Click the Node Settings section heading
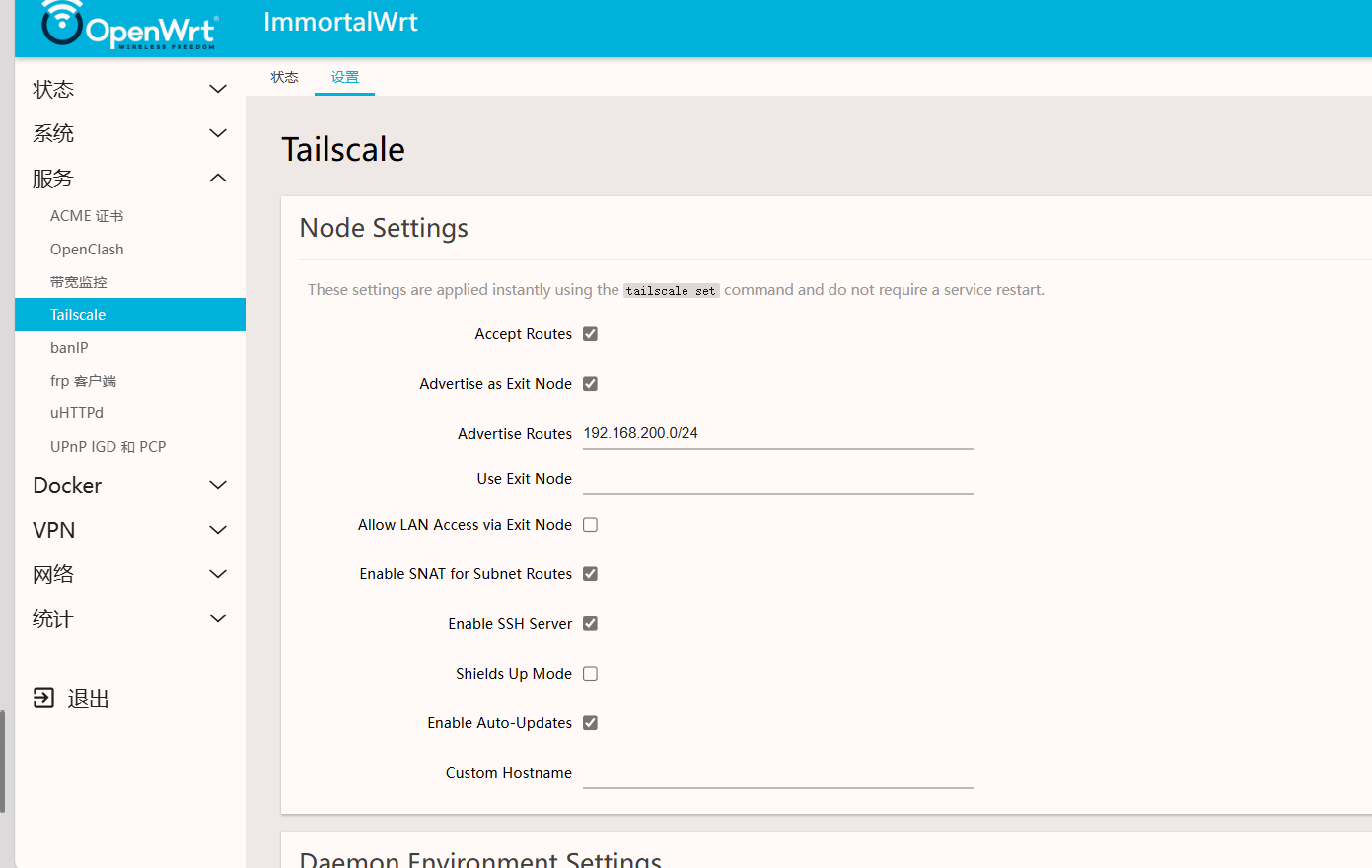Screen dimensions: 1372x868 coord(384,228)
